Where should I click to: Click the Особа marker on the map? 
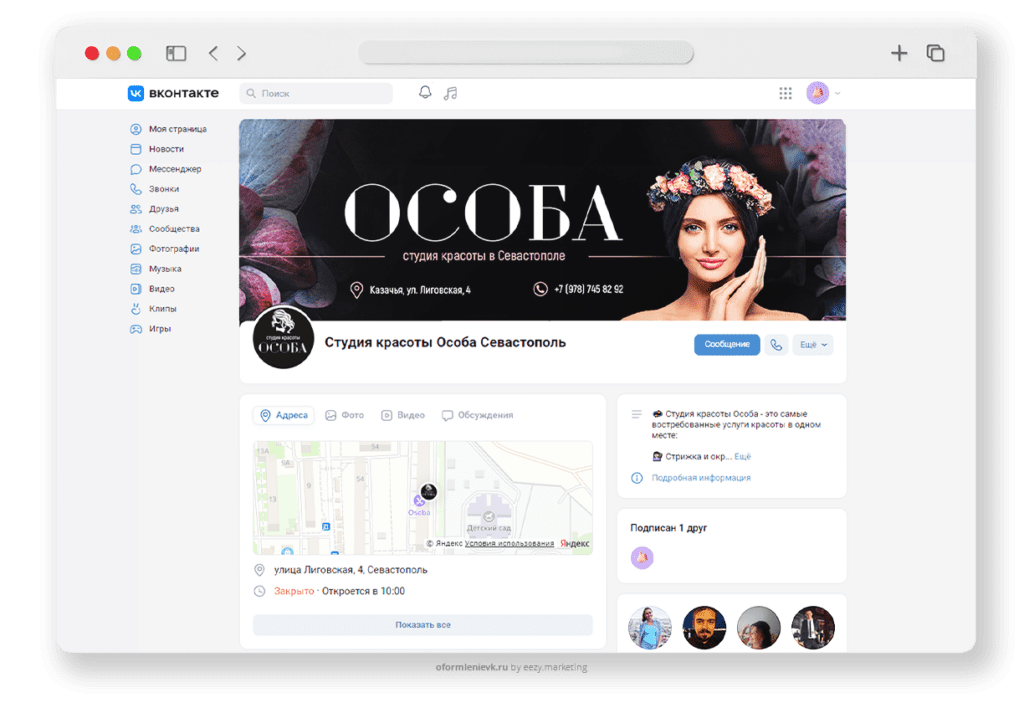click(428, 492)
